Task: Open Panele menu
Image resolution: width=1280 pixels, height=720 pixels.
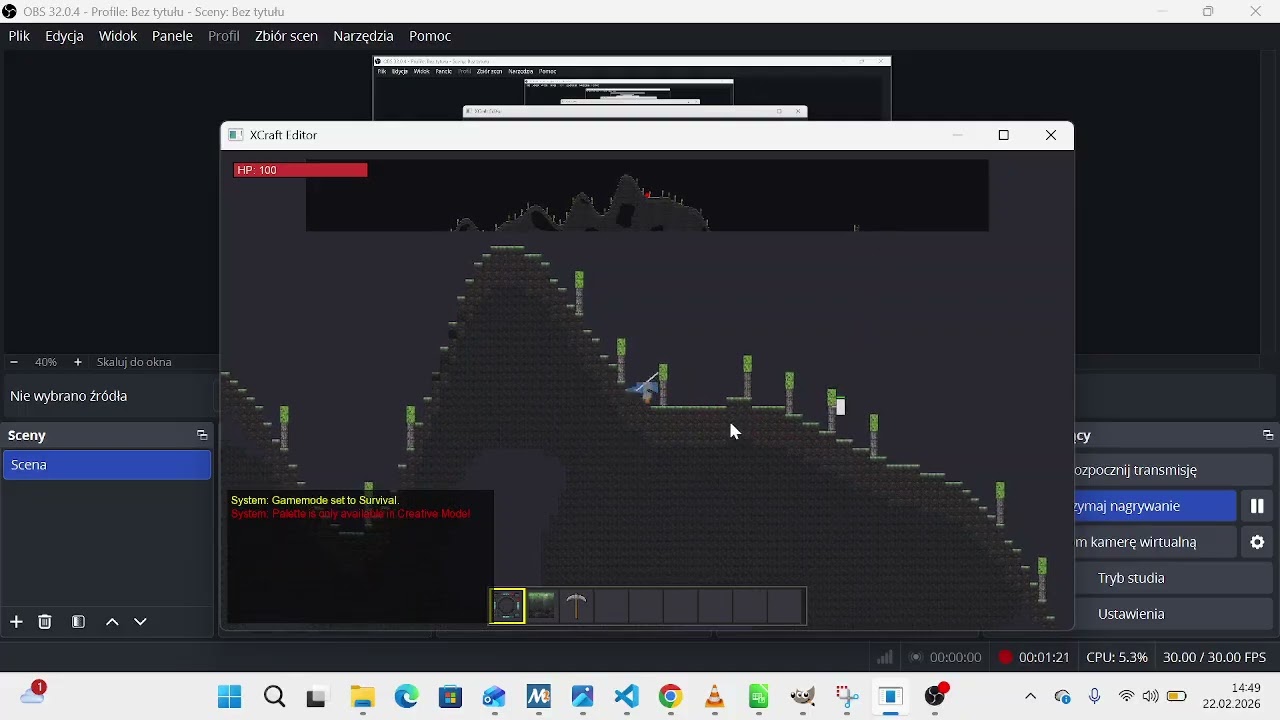Action: pos(172,36)
